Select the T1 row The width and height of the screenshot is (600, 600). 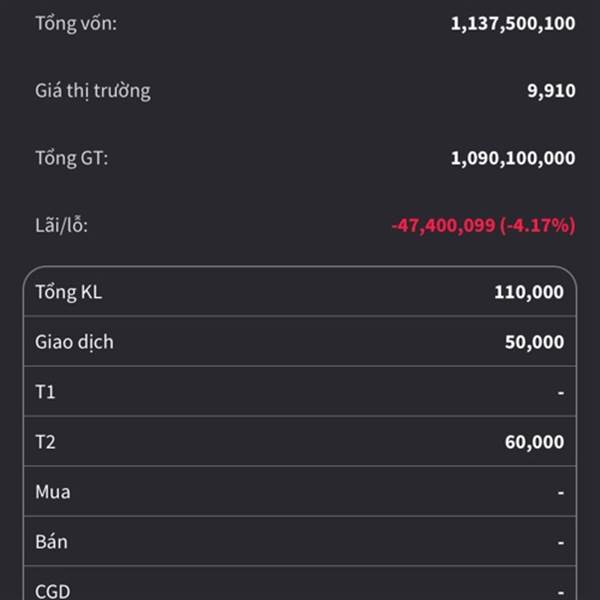[x=300, y=391]
